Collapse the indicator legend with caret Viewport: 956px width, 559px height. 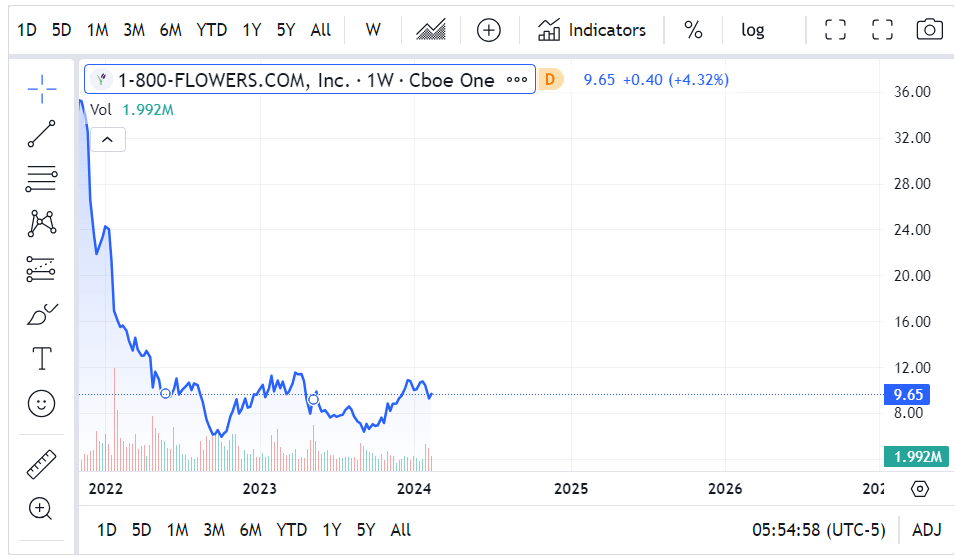(x=107, y=140)
